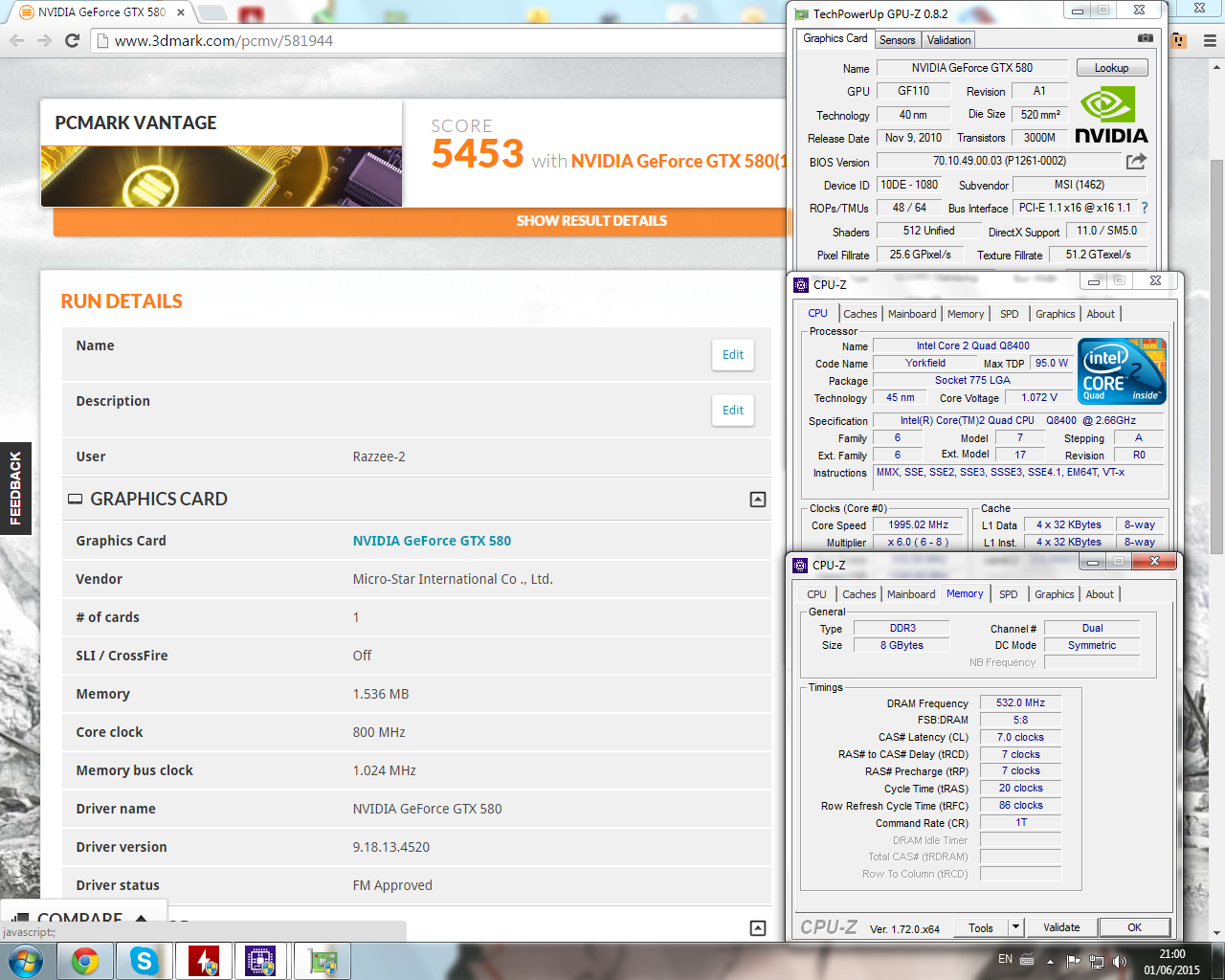Click the Intel Core 2 Quad logo in CPU-Z
This screenshot has height=980, width=1225.
click(1122, 371)
